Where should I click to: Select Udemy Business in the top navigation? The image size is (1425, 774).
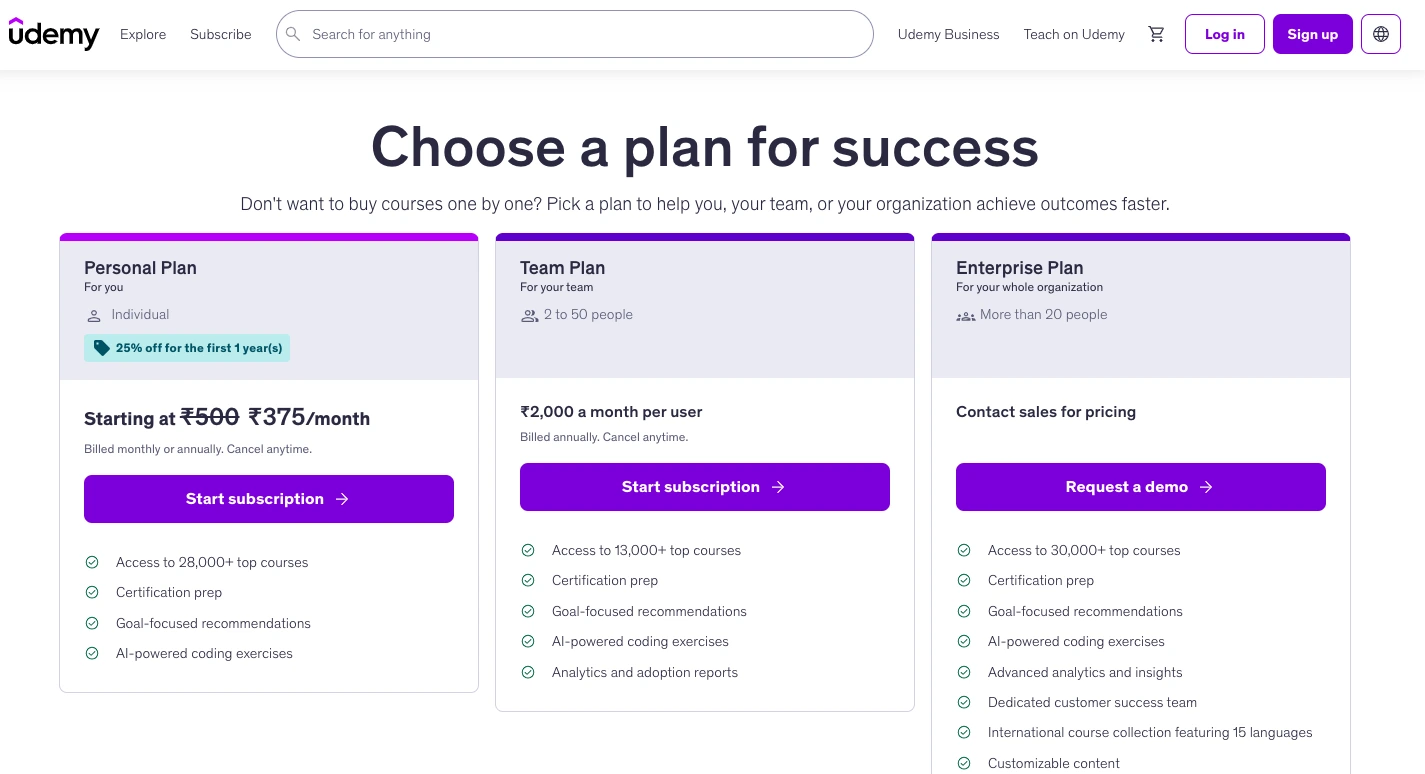click(x=948, y=34)
